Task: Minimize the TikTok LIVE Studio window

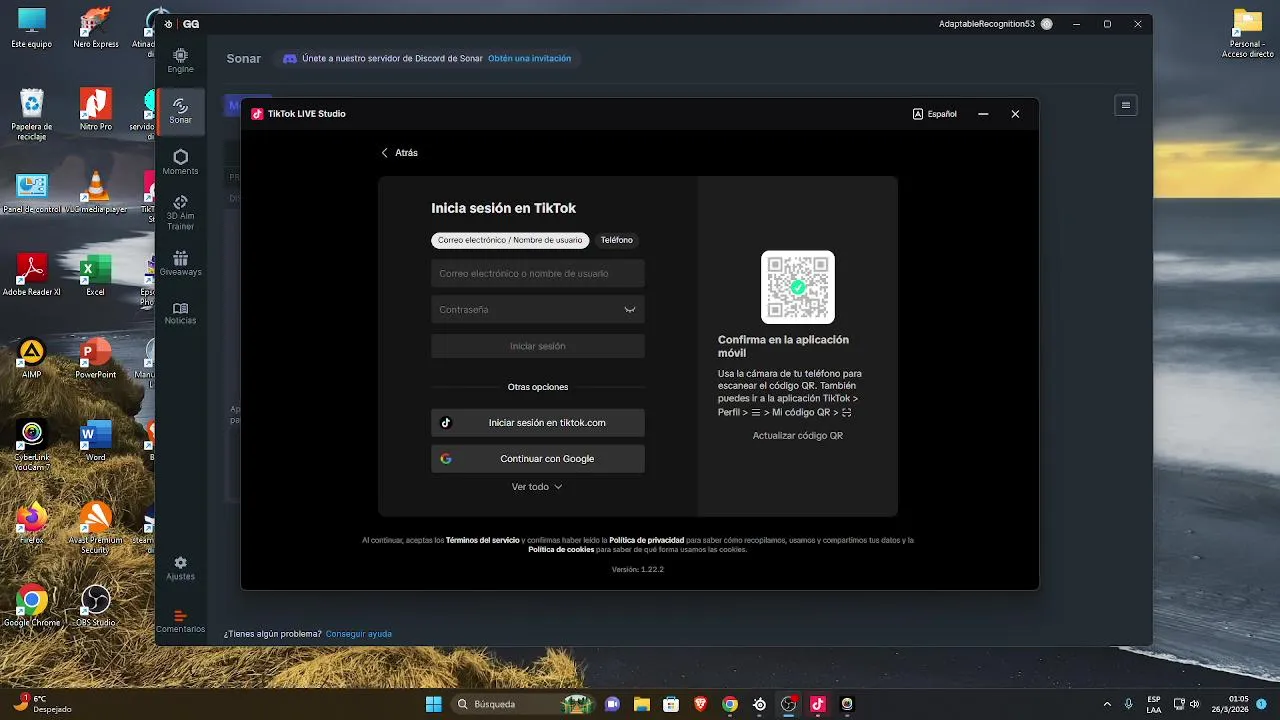Action: 983,114
